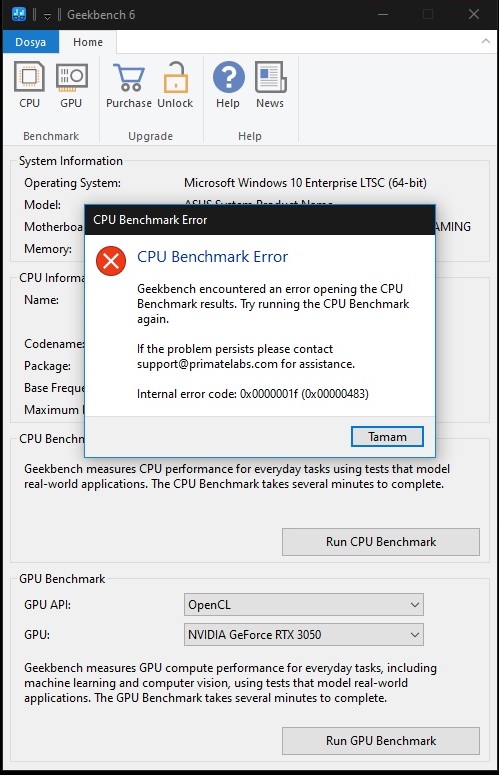
Task: Select the Home ribbon tab
Action: (x=88, y=42)
